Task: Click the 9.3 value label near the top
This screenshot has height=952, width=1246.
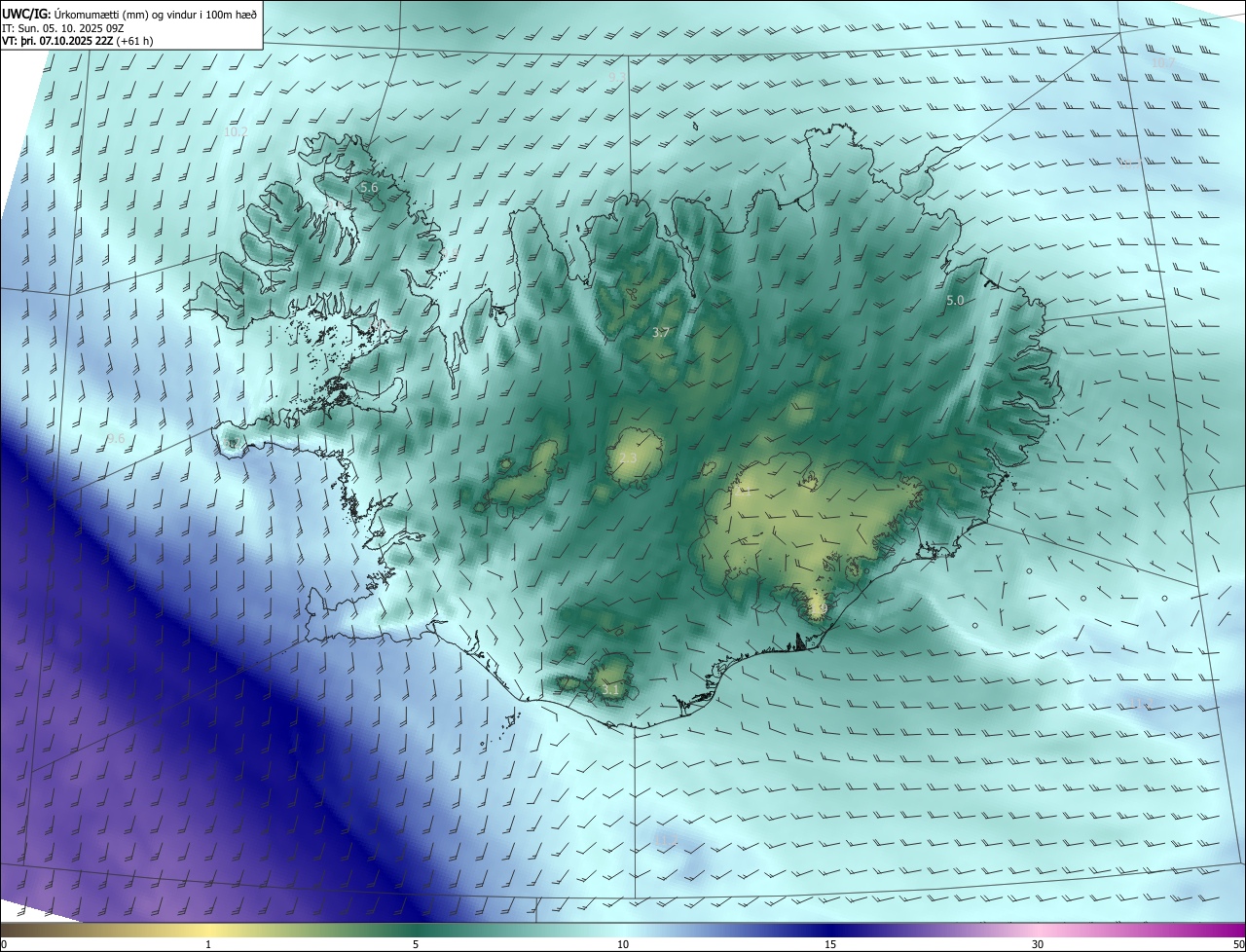Action: point(617,76)
